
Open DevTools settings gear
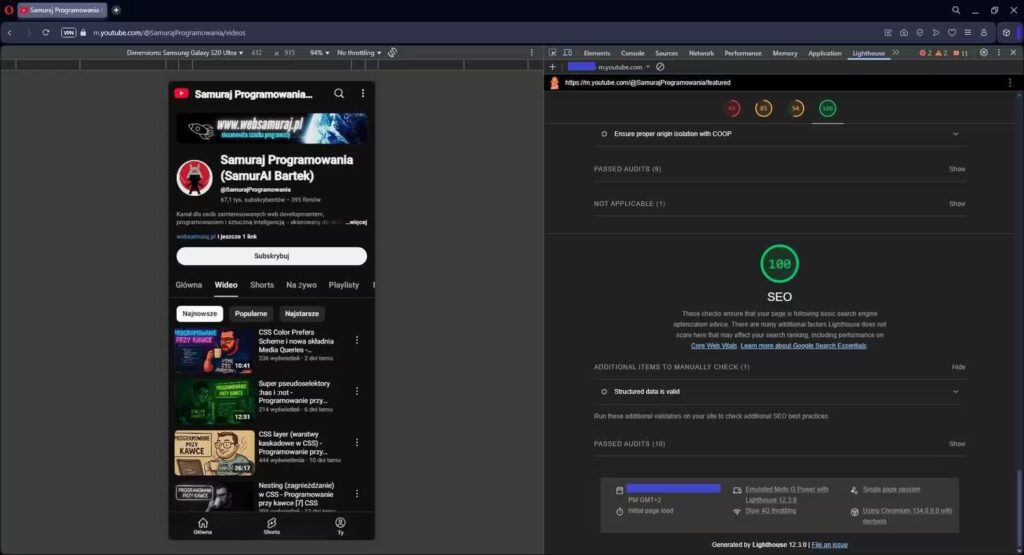click(x=984, y=52)
